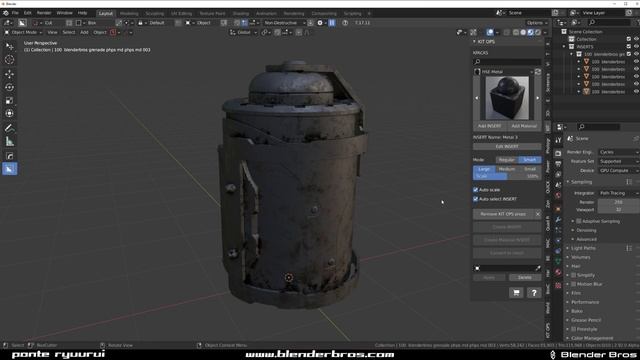
Task: Open the Tool settings properties tab icon
Action: (558, 140)
